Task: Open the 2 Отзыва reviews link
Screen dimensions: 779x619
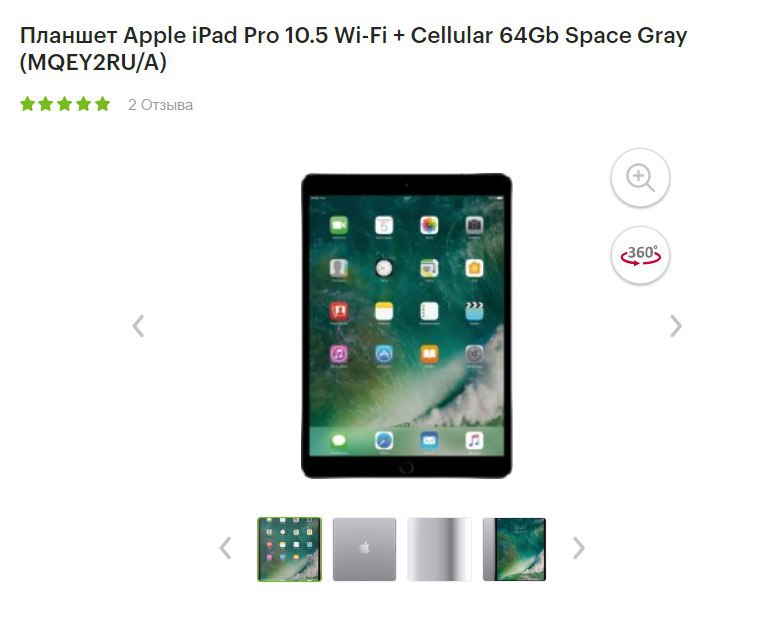Action: 160,105
